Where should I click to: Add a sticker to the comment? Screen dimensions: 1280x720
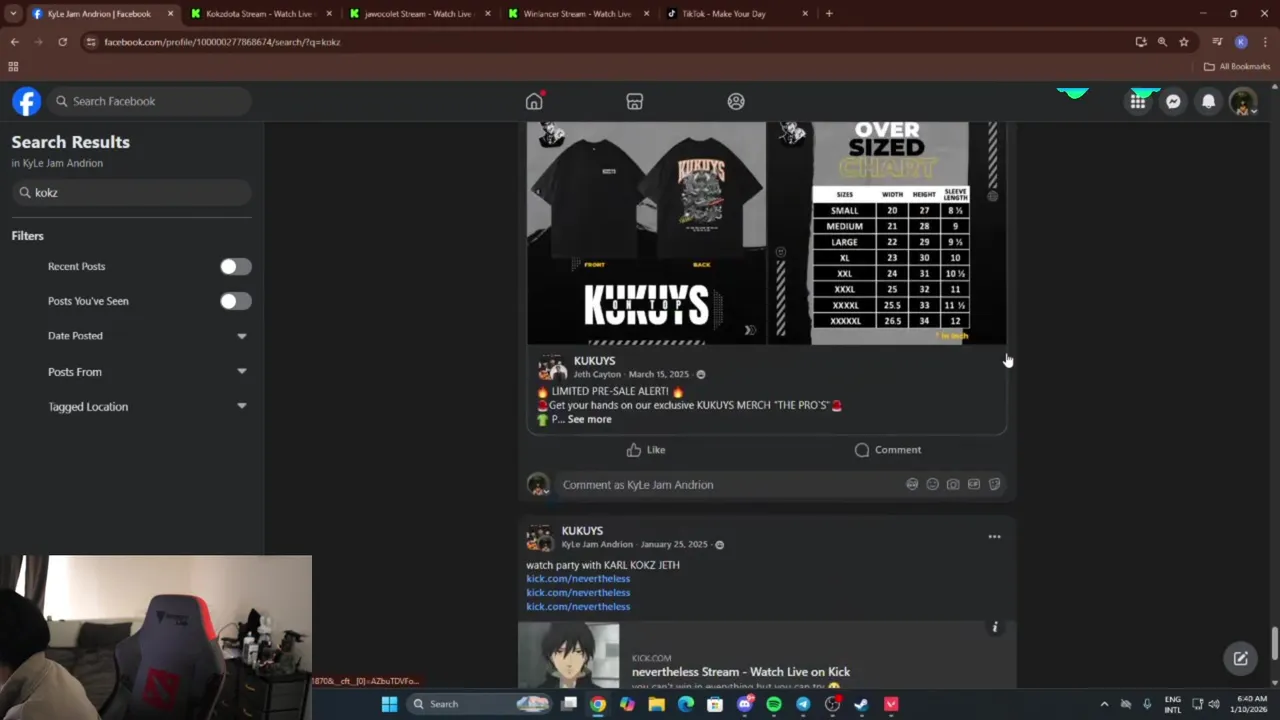(x=994, y=484)
